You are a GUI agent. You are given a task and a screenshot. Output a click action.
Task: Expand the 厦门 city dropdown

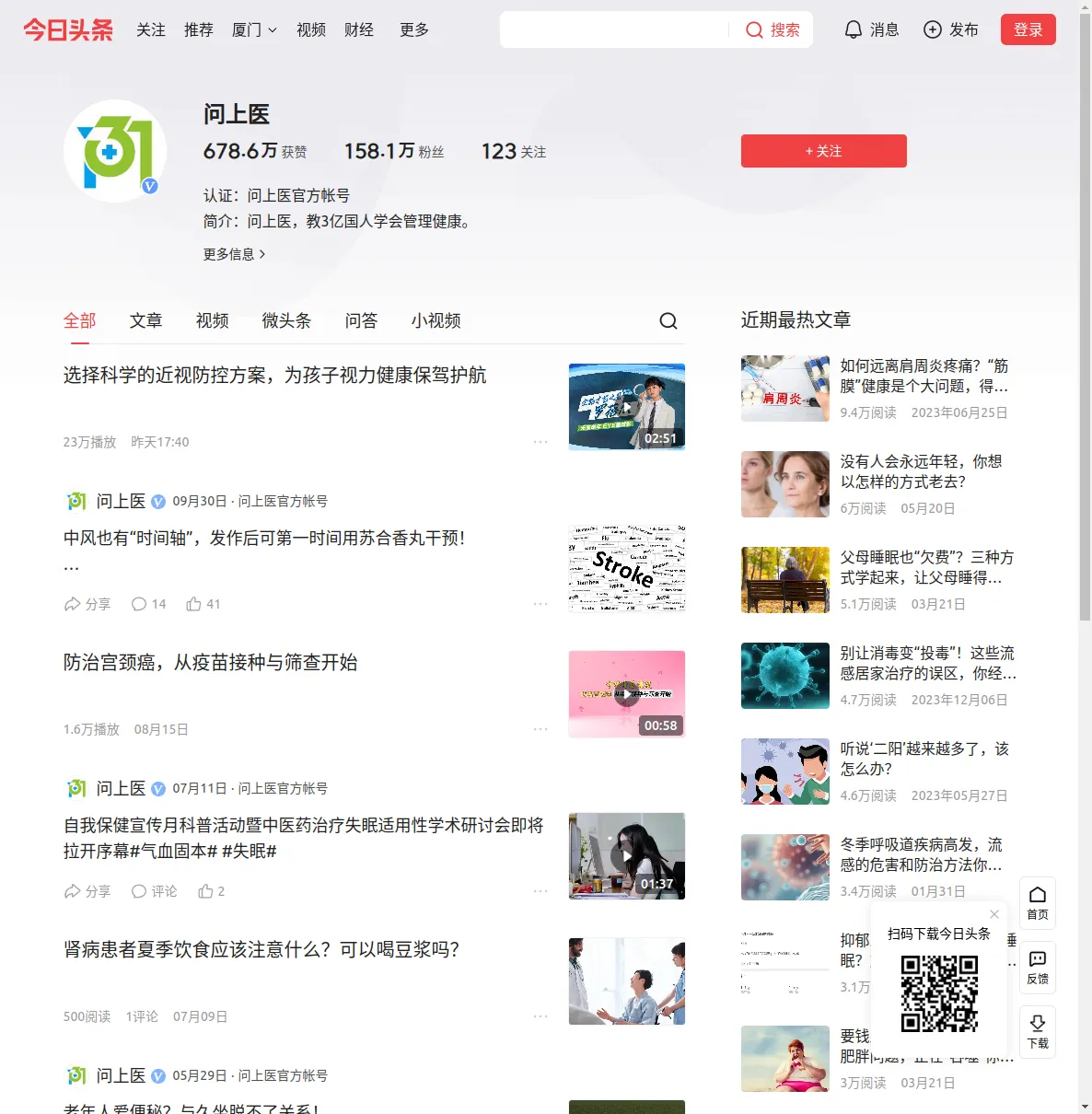tap(254, 29)
